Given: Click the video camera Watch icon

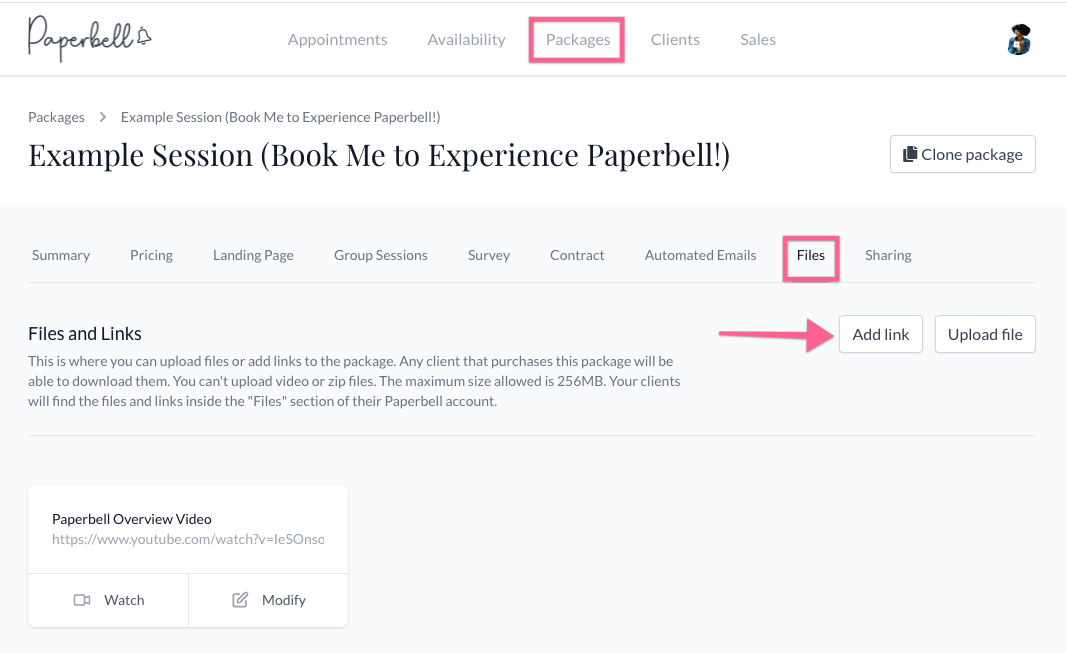Looking at the screenshot, I should click(82, 600).
